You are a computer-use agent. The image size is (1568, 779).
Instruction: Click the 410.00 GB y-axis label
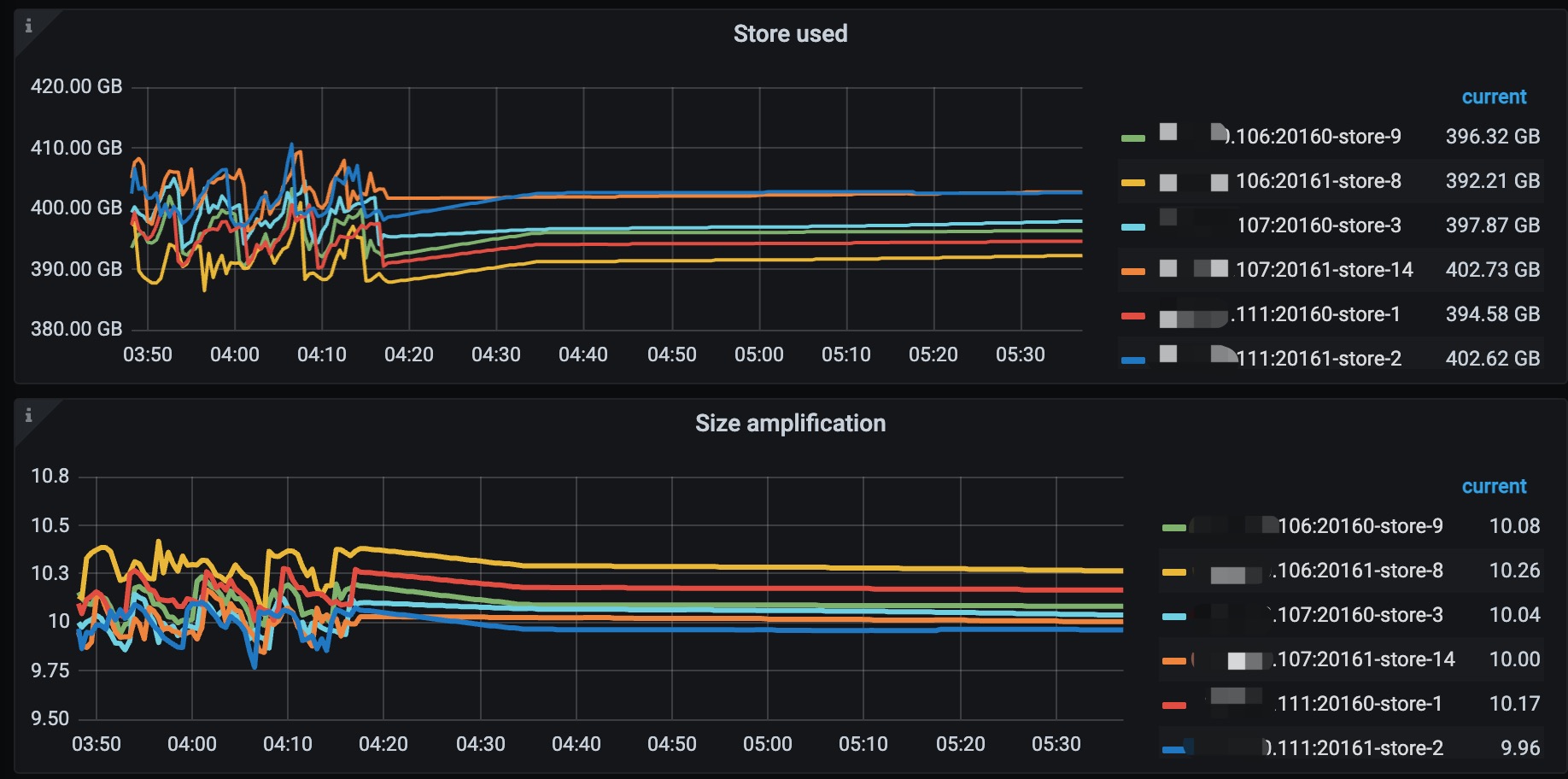77,148
